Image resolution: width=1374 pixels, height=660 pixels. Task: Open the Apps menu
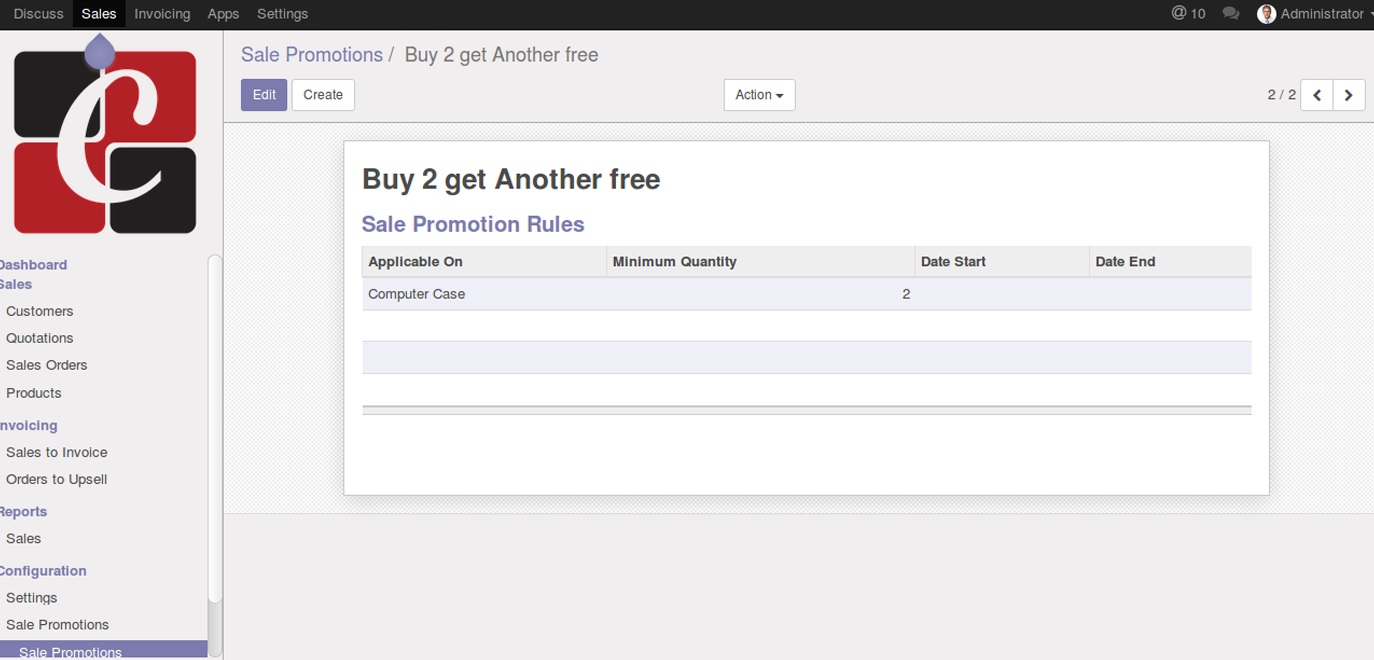point(223,14)
